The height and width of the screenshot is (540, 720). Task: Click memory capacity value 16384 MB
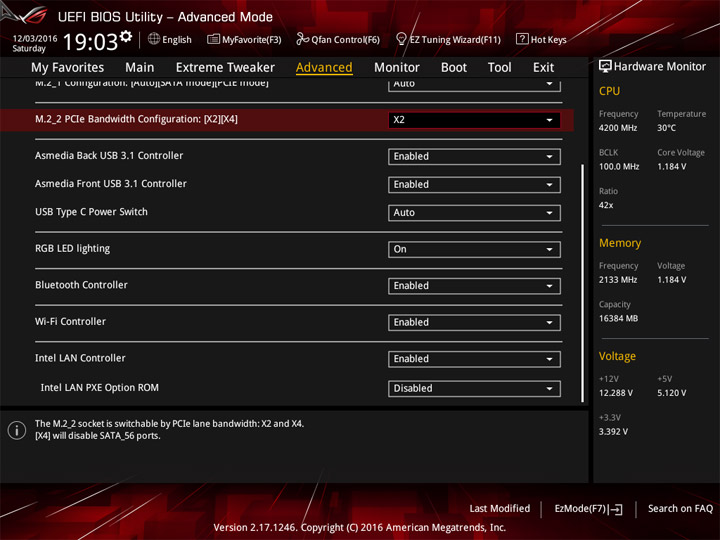(618, 318)
